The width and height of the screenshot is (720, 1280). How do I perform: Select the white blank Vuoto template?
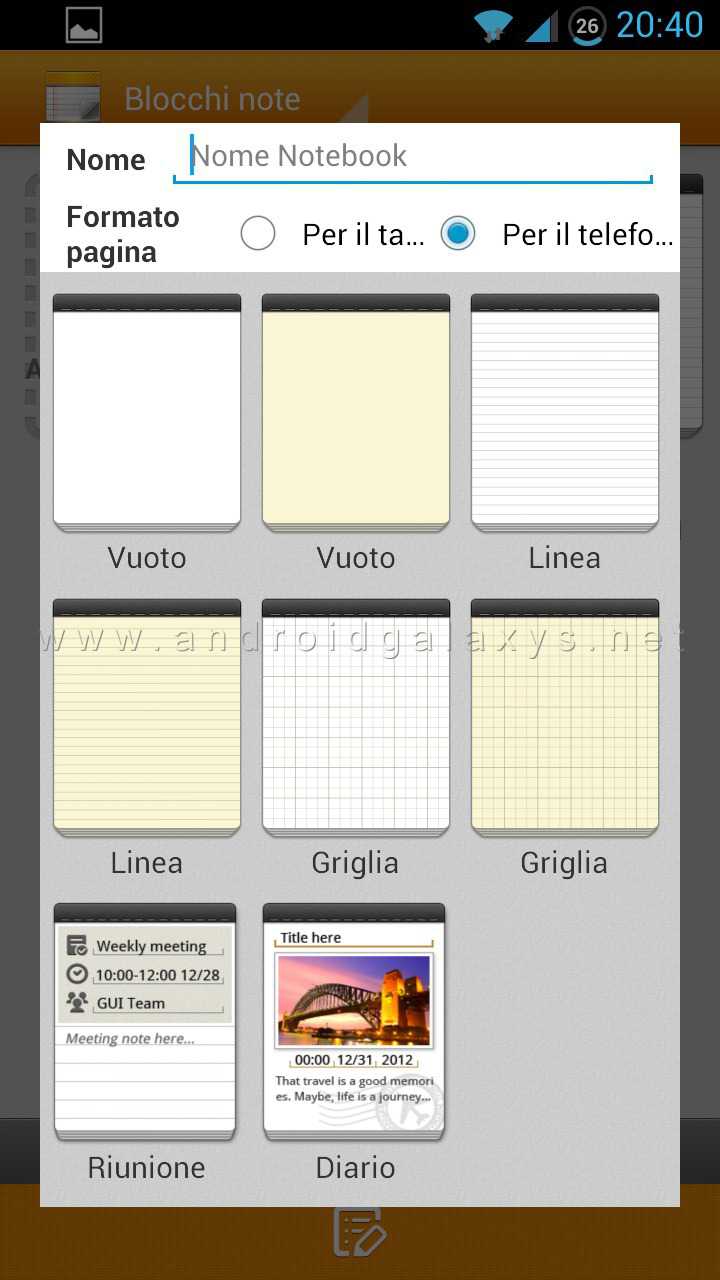click(x=147, y=412)
